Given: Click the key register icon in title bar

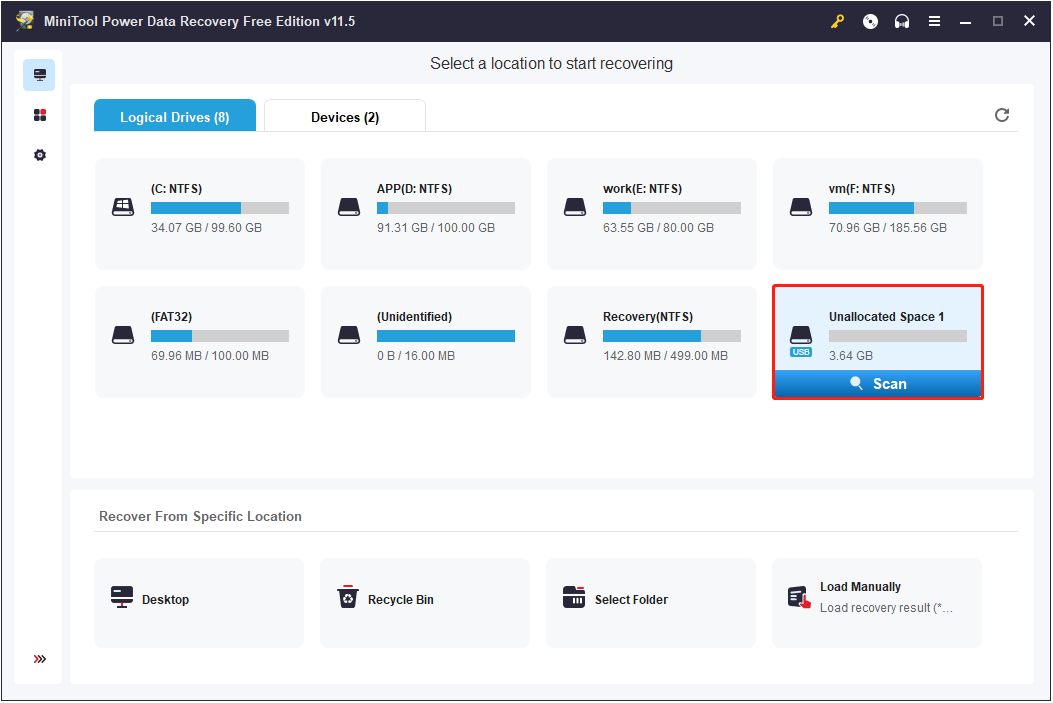Looking at the screenshot, I should click(837, 21).
